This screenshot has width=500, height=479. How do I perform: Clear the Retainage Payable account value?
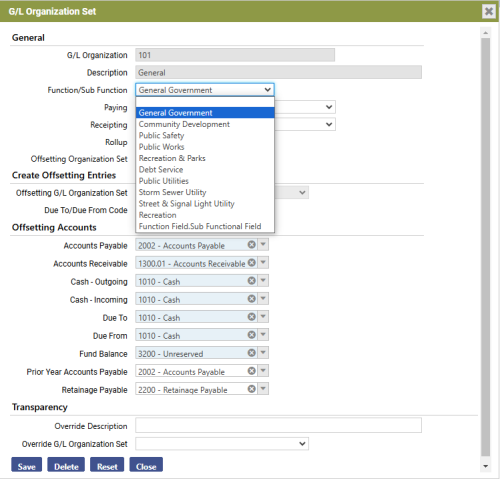(252, 389)
